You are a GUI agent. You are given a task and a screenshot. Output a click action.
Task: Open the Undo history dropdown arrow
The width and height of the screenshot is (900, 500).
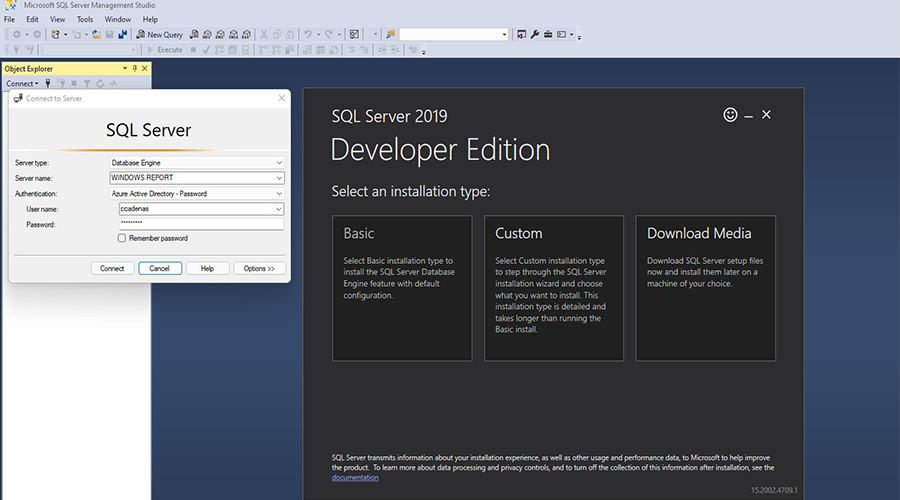pos(319,34)
